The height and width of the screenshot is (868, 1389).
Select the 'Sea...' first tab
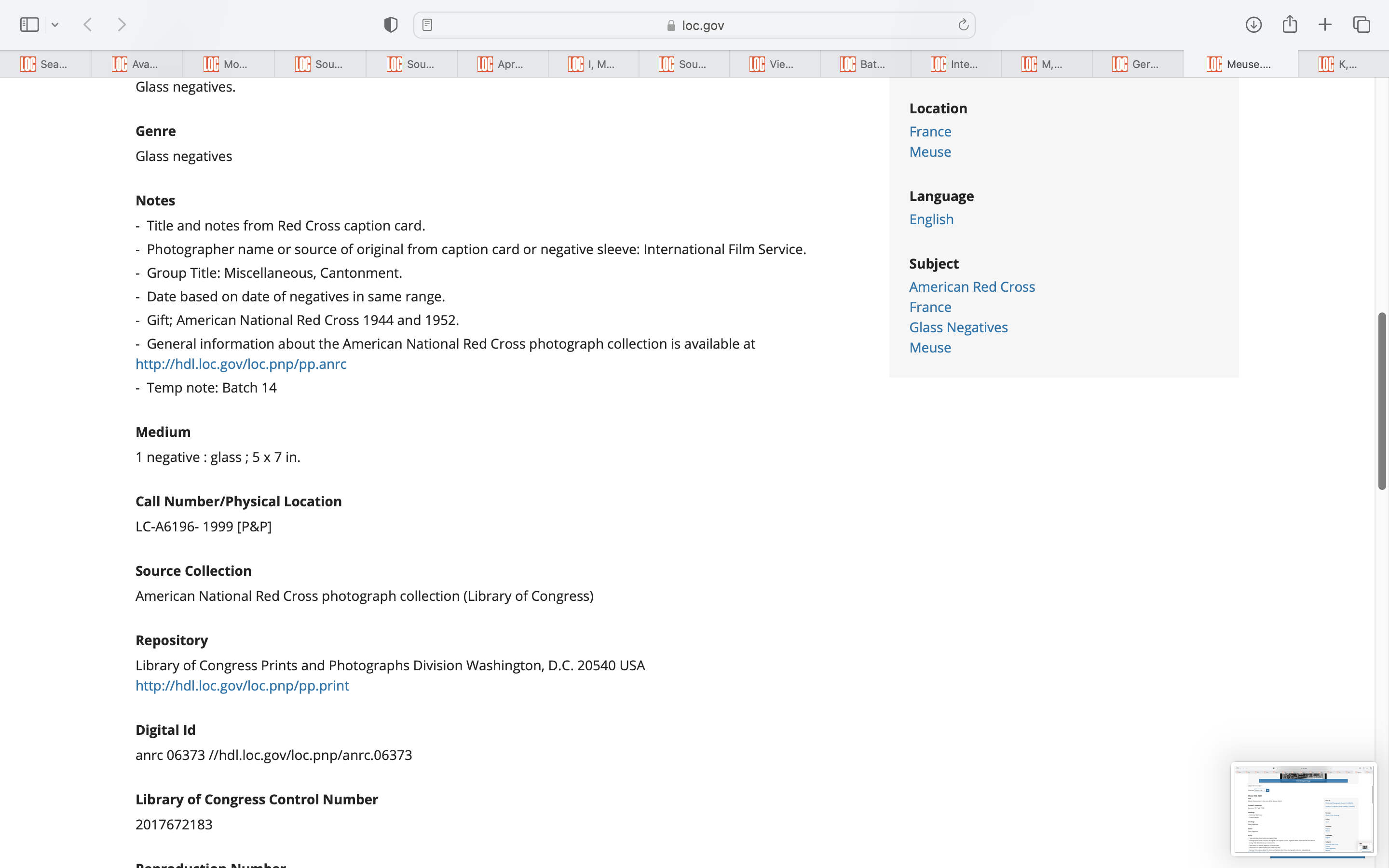point(45,64)
